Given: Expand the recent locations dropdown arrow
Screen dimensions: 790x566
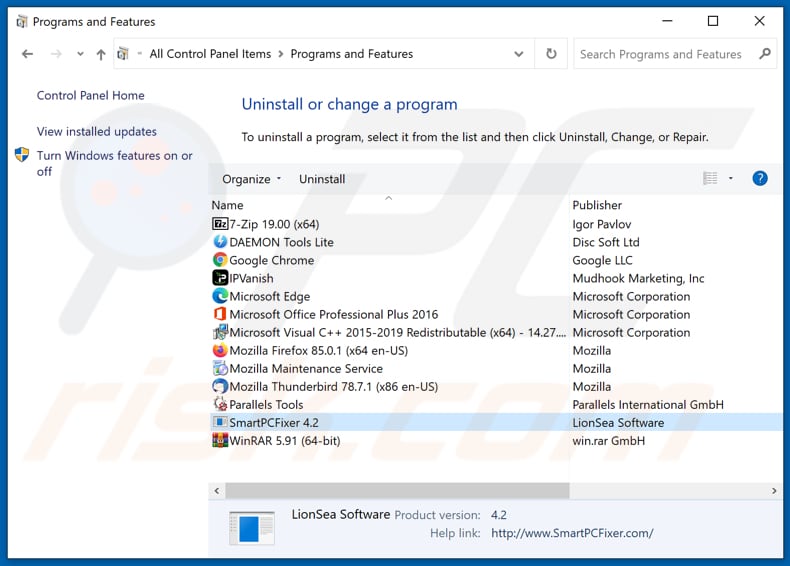Looking at the screenshot, I should pyautogui.click(x=80, y=54).
